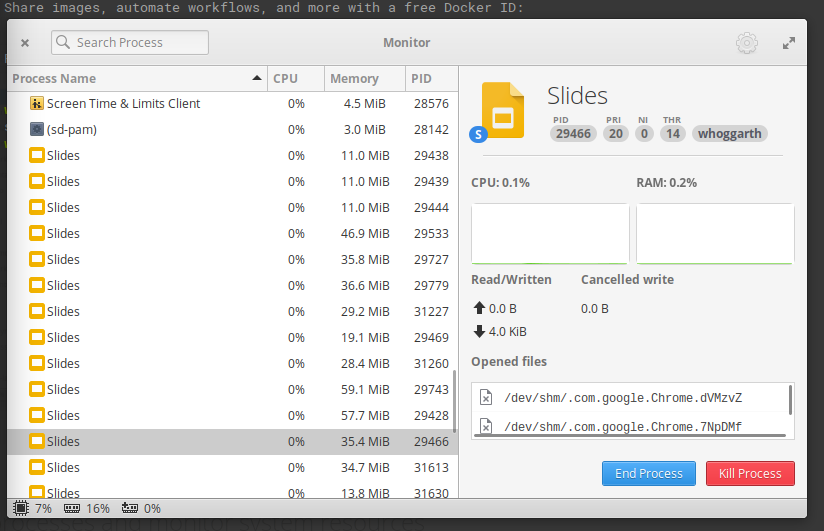Sort by PID column header
The height and width of the screenshot is (531, 824).
tap(431, 79)
